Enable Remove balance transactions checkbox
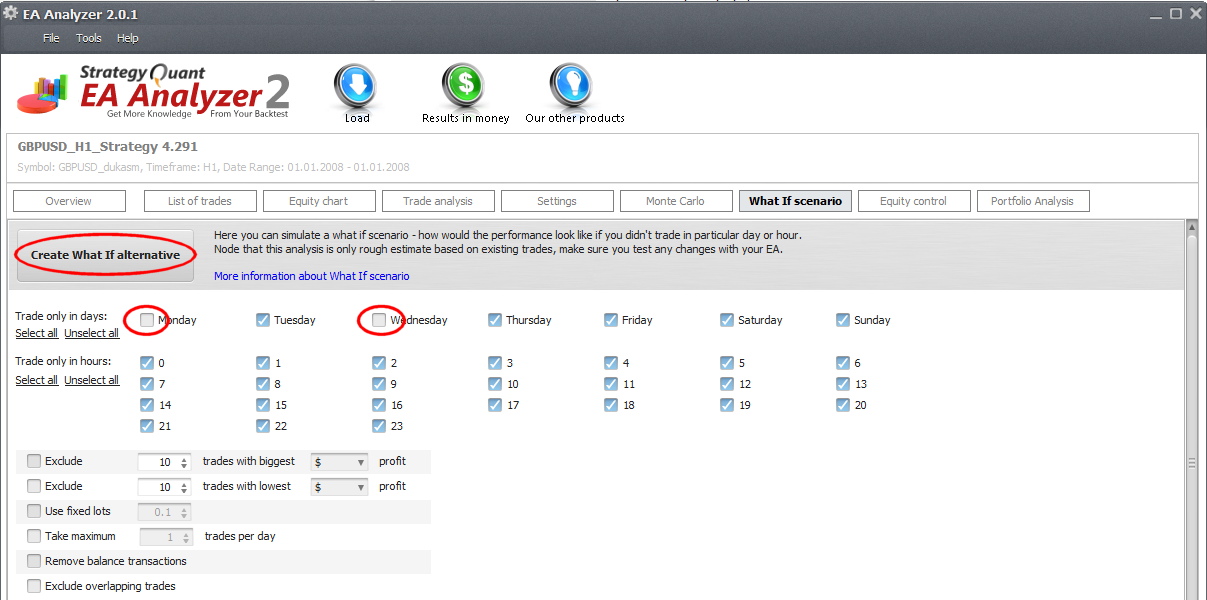This screenshot has width=1207, height=600. pos(34,561)
